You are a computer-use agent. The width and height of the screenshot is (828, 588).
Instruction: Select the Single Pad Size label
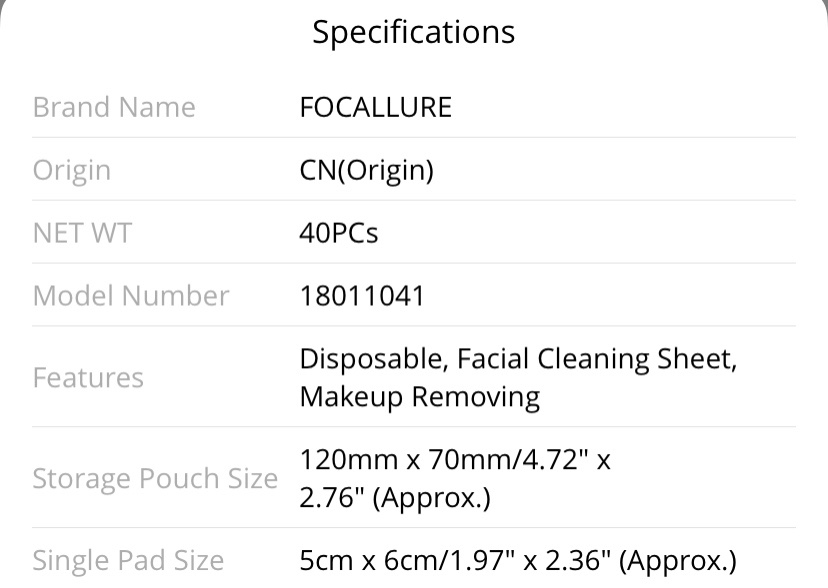(128, 560)
